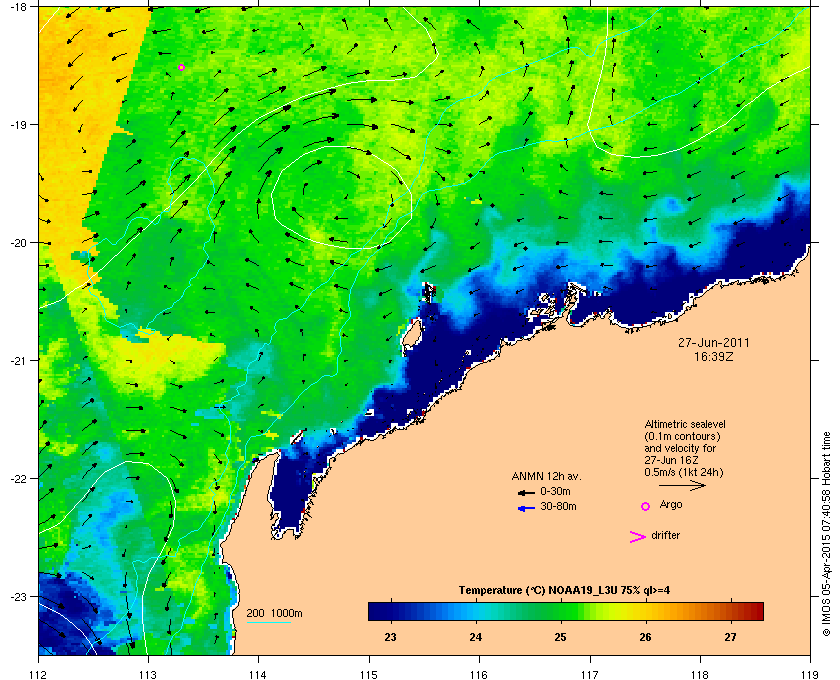Screen dimensions: 840x680
Task: Click the magenta Argo float marker on the map
Action: (182, 68)
